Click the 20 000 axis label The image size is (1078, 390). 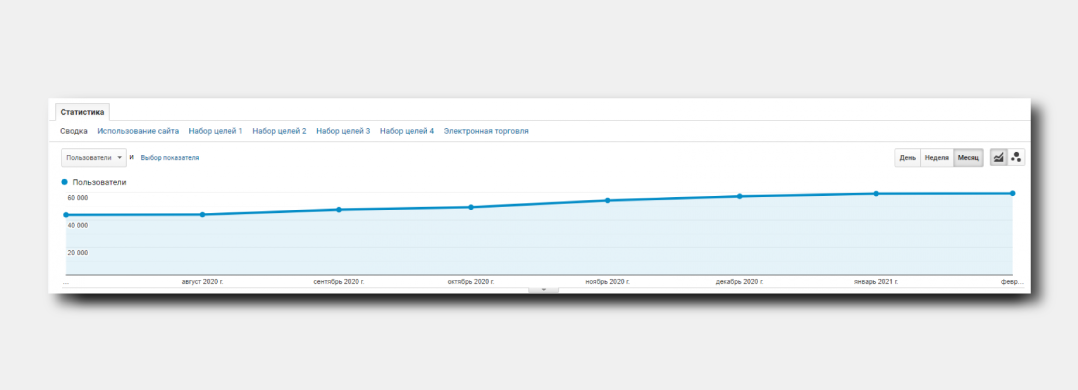point(78,252)
